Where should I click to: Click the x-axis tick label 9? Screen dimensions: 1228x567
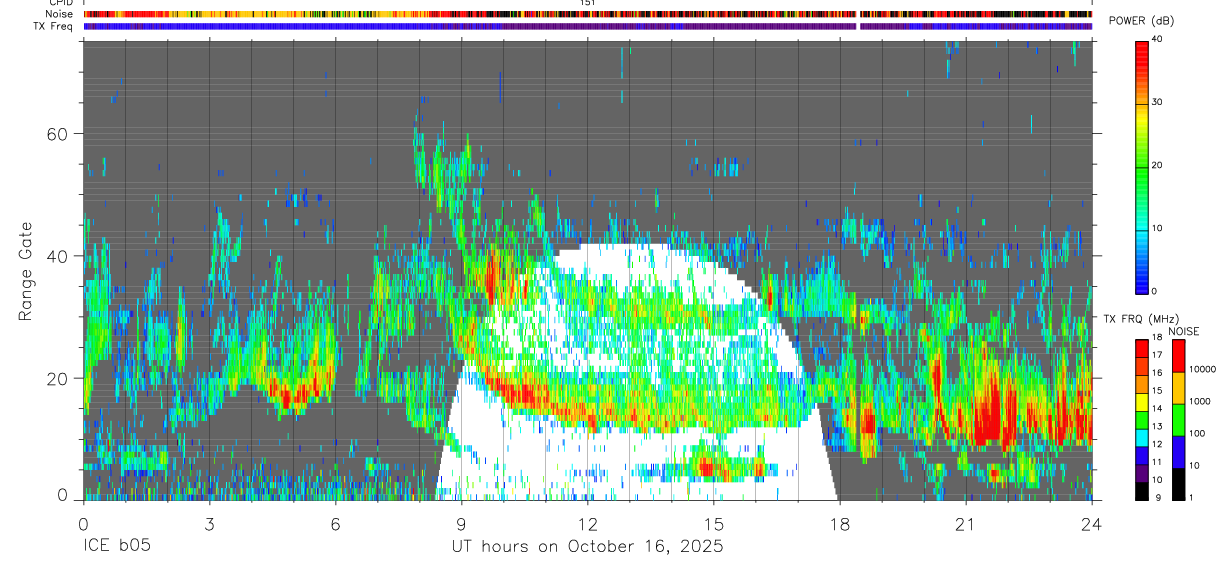coord(461,524)
